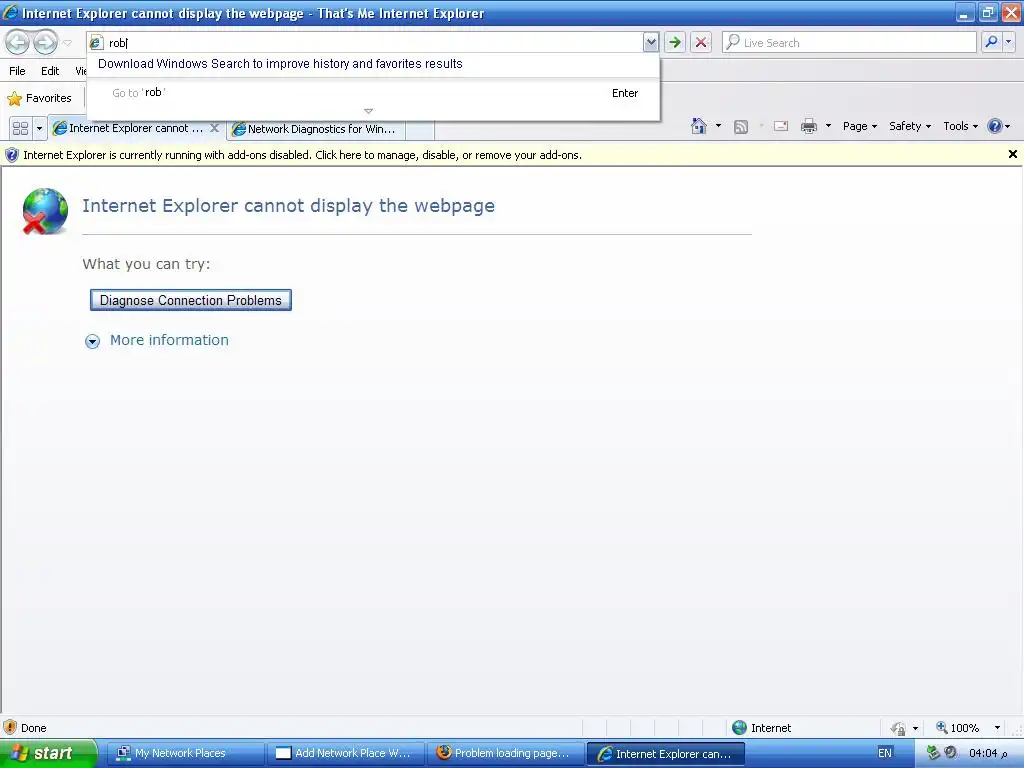Screen dimensions: 1024x768
Task: Open the recent pages dropdown arrow
Action: 67,43
